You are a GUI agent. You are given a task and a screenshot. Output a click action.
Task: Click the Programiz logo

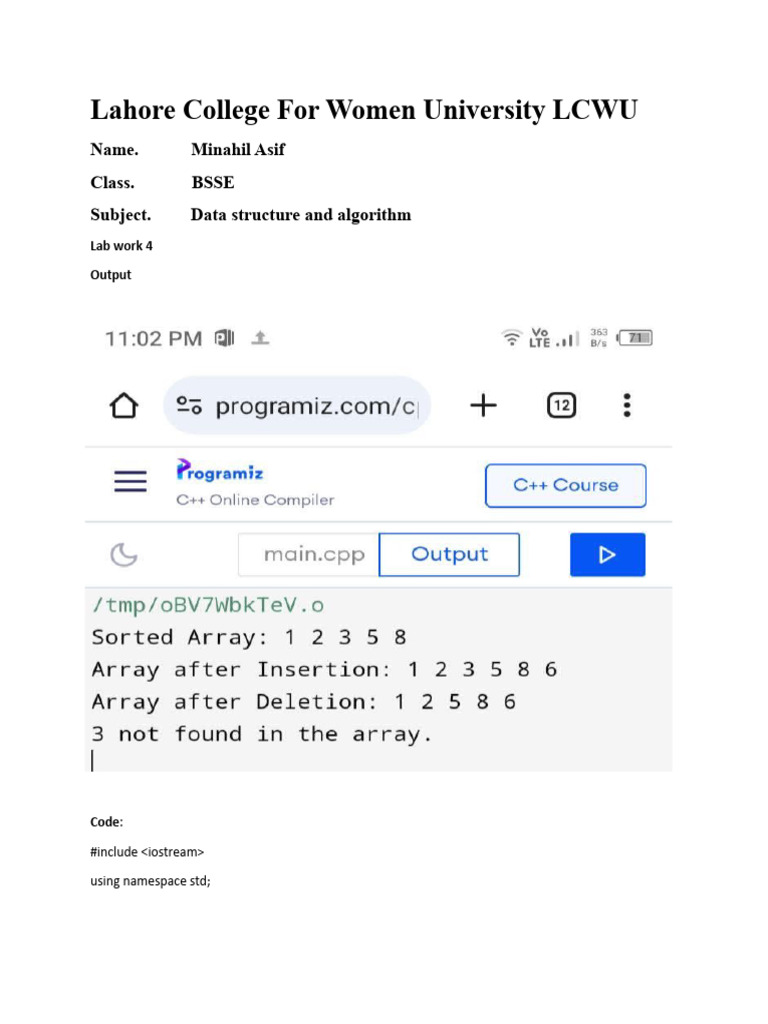coord(220,471)
